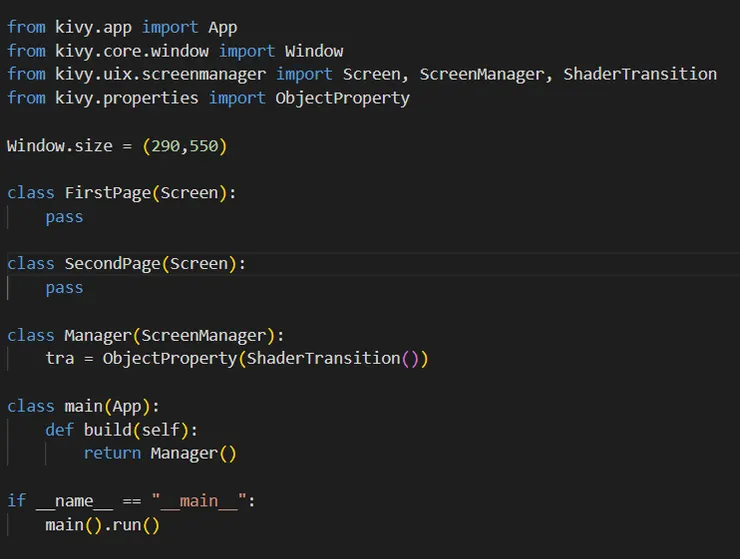Click 'Screen,' in the screenmanager import
This screenshot has height=559, width=740.
[x=376, y=74]
